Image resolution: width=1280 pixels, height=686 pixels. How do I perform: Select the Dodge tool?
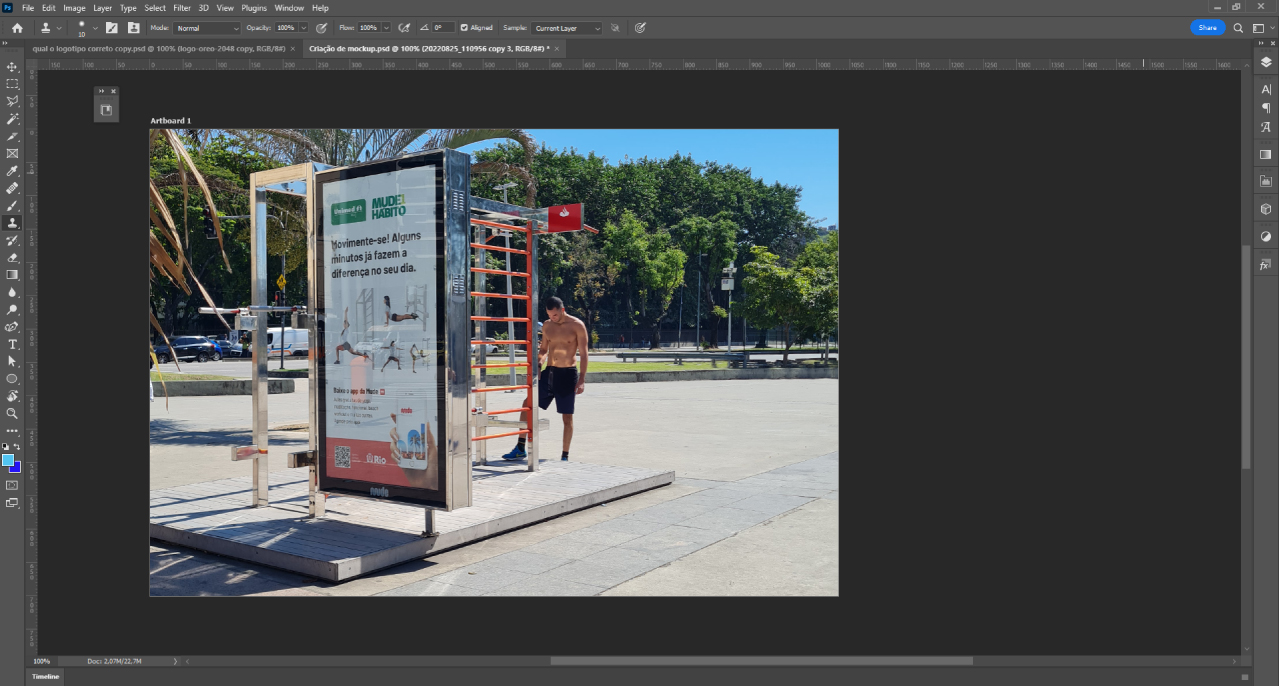pyautogui.click(x=12, y=309)
